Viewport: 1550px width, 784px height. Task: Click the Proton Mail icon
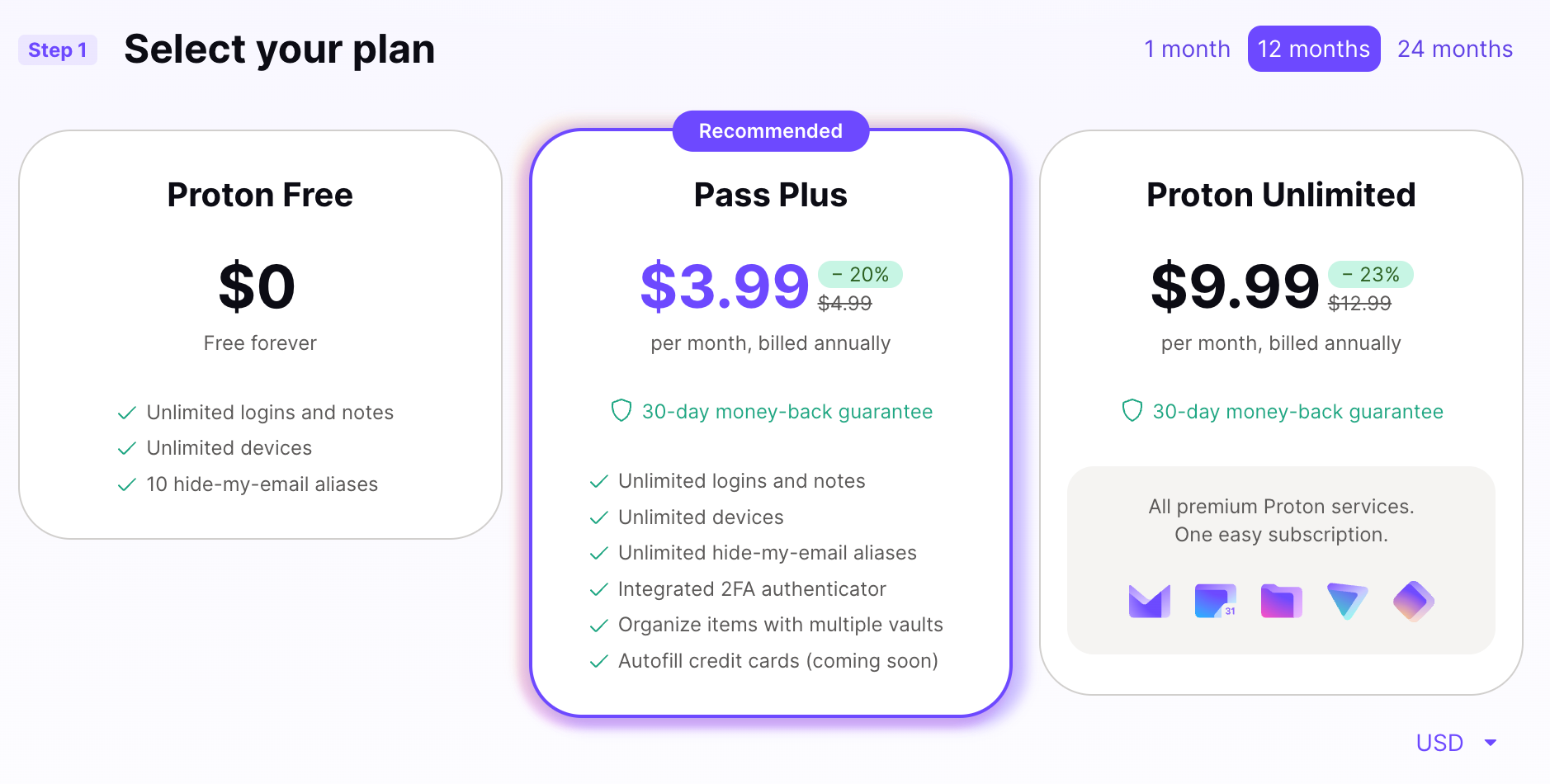click(1149, 602)
